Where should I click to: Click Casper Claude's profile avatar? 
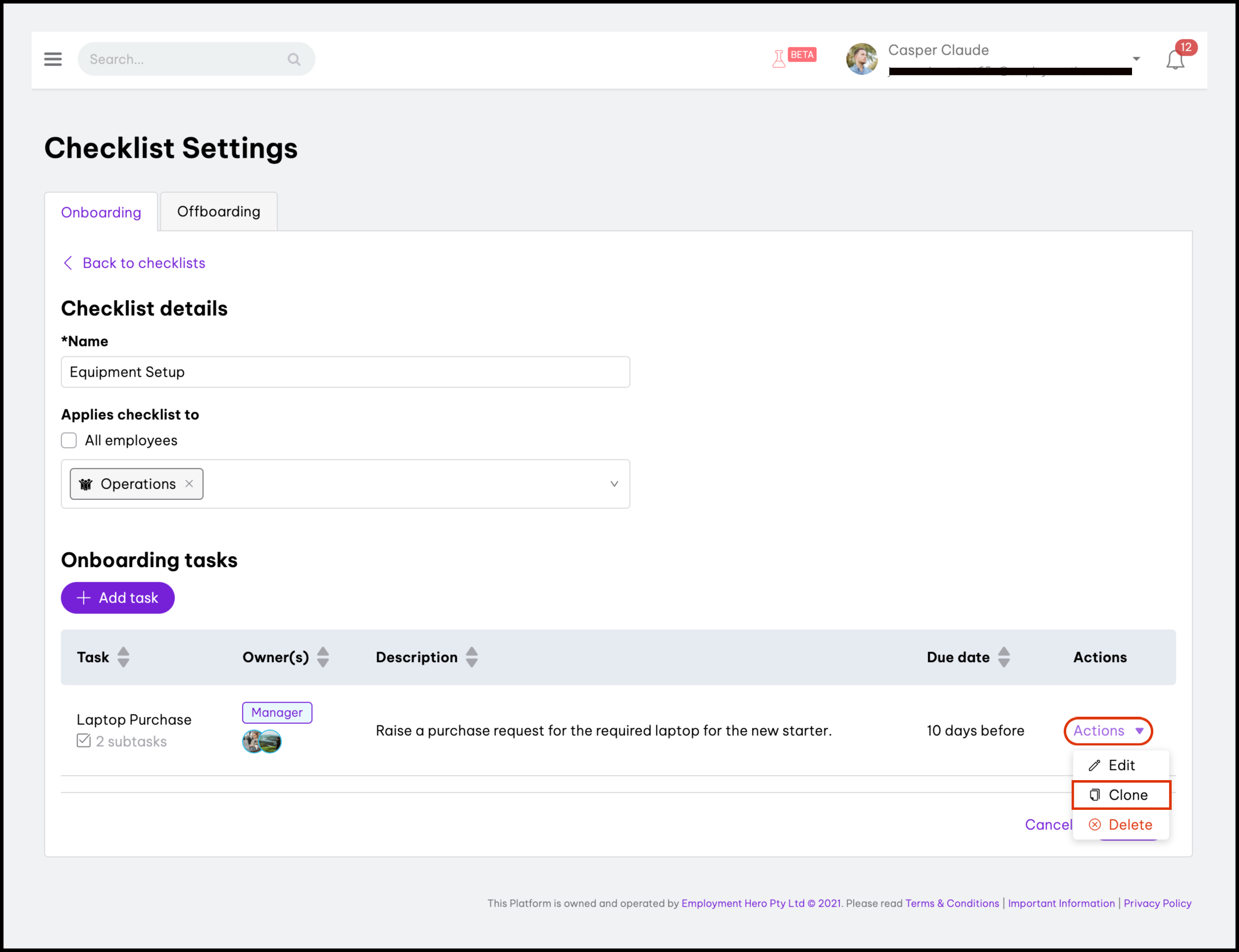point(862,59)
